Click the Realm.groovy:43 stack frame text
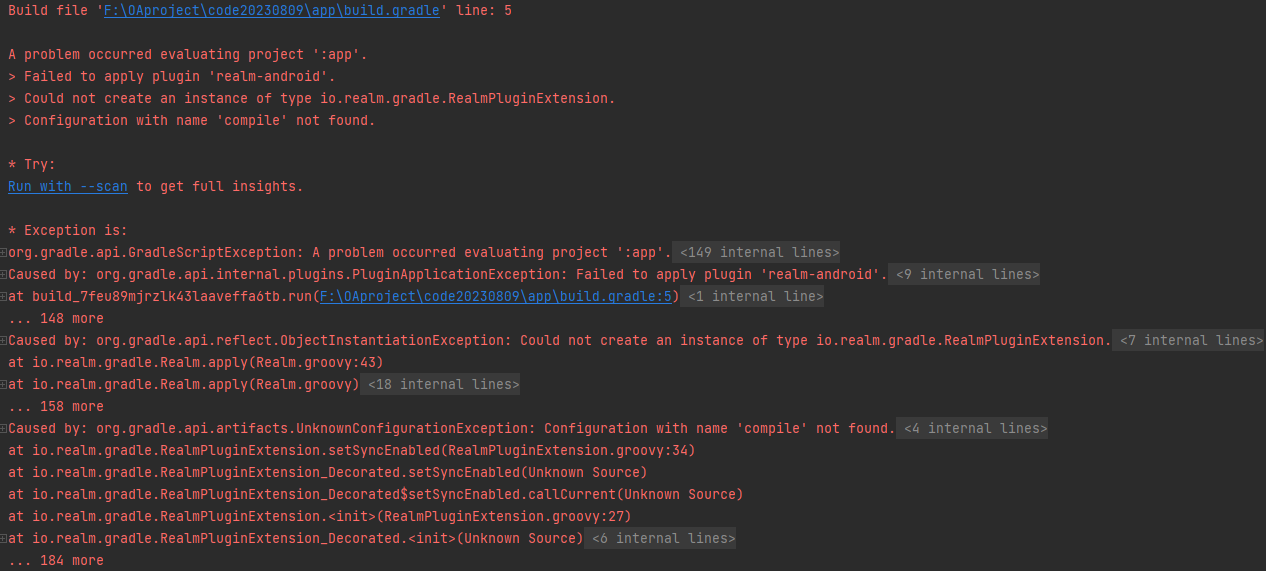 point(195,362)
